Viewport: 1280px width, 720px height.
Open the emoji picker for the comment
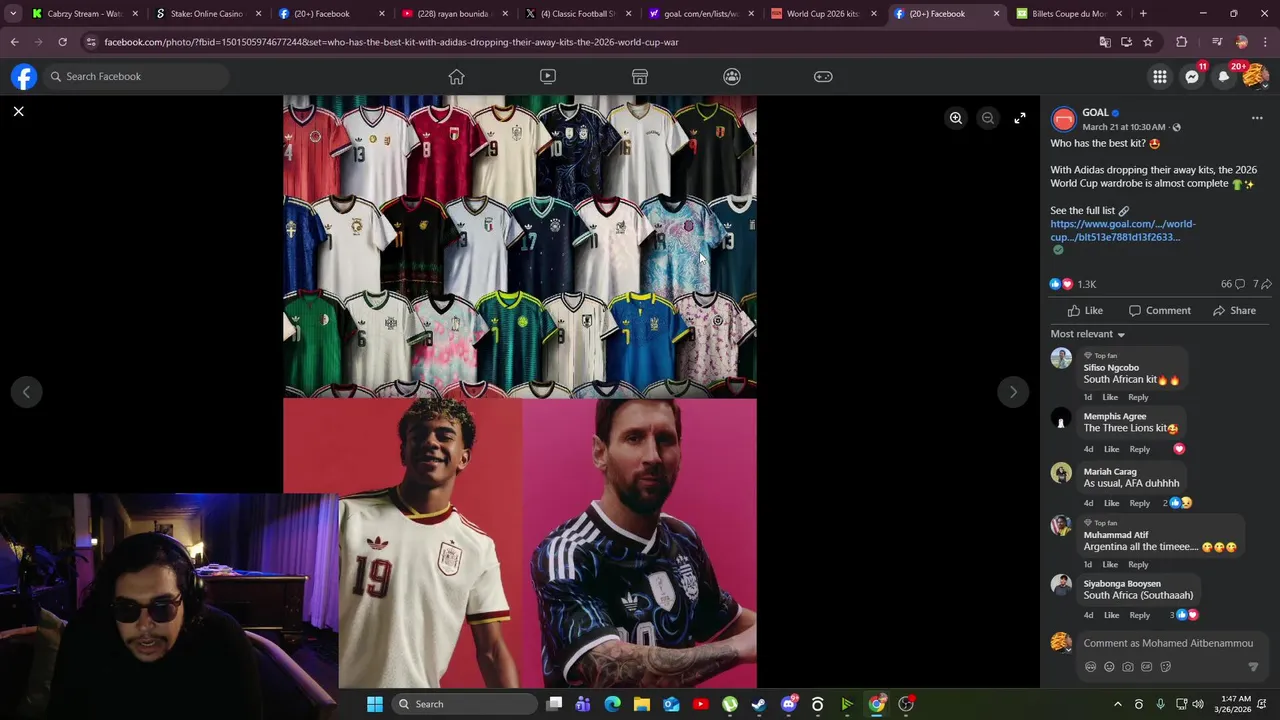(1109, 667)
